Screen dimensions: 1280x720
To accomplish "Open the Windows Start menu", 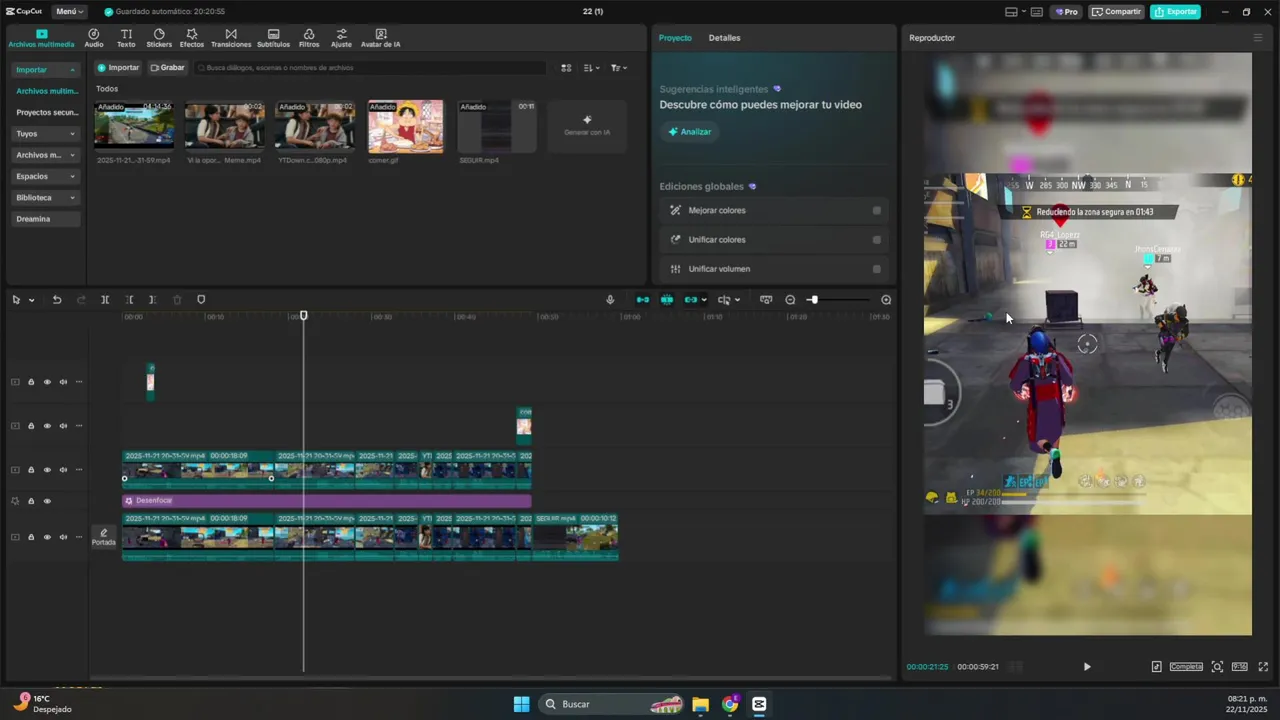I will (x=521, y=704).
